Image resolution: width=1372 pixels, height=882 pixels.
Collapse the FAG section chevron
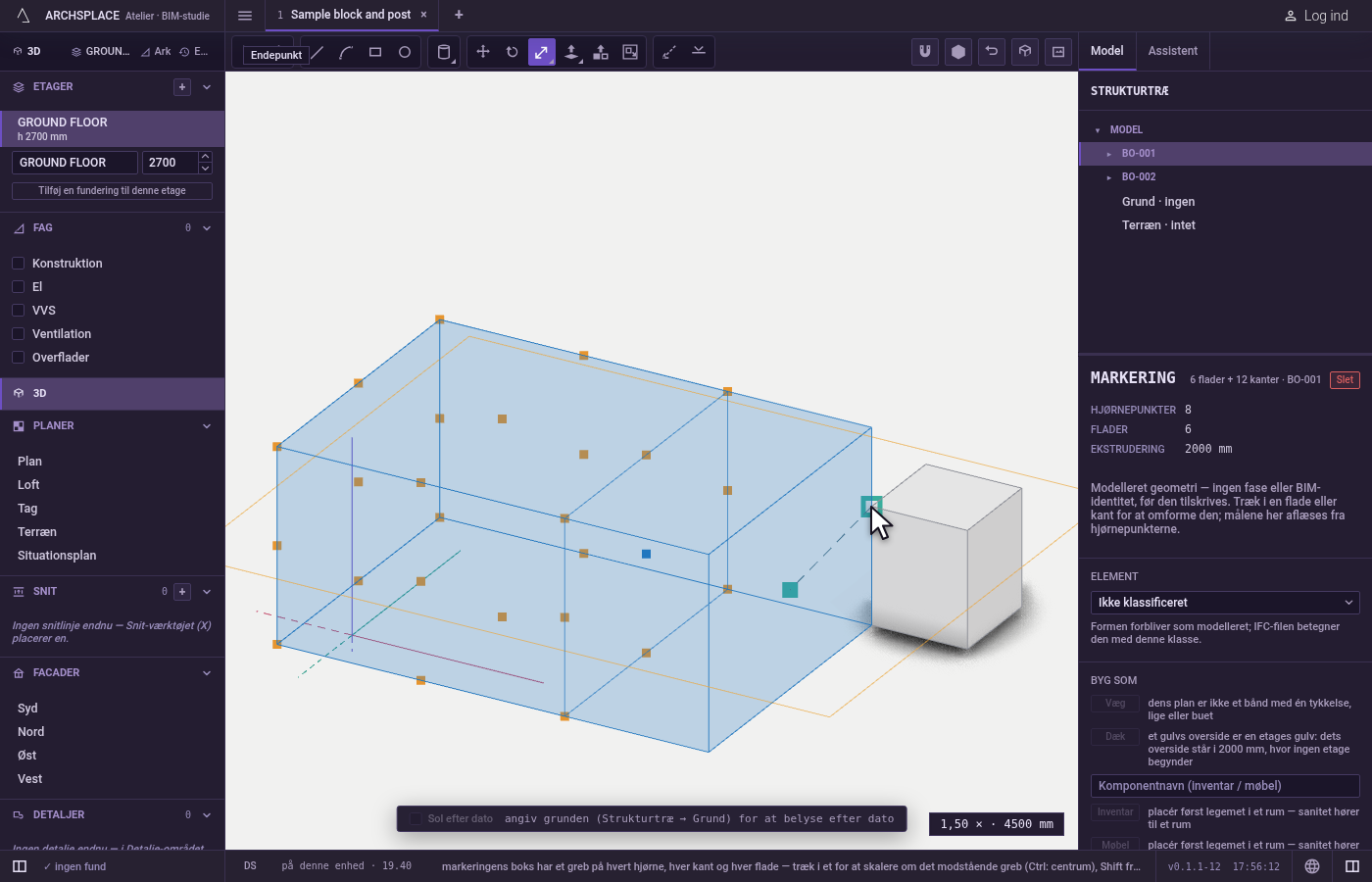(207, 228)
